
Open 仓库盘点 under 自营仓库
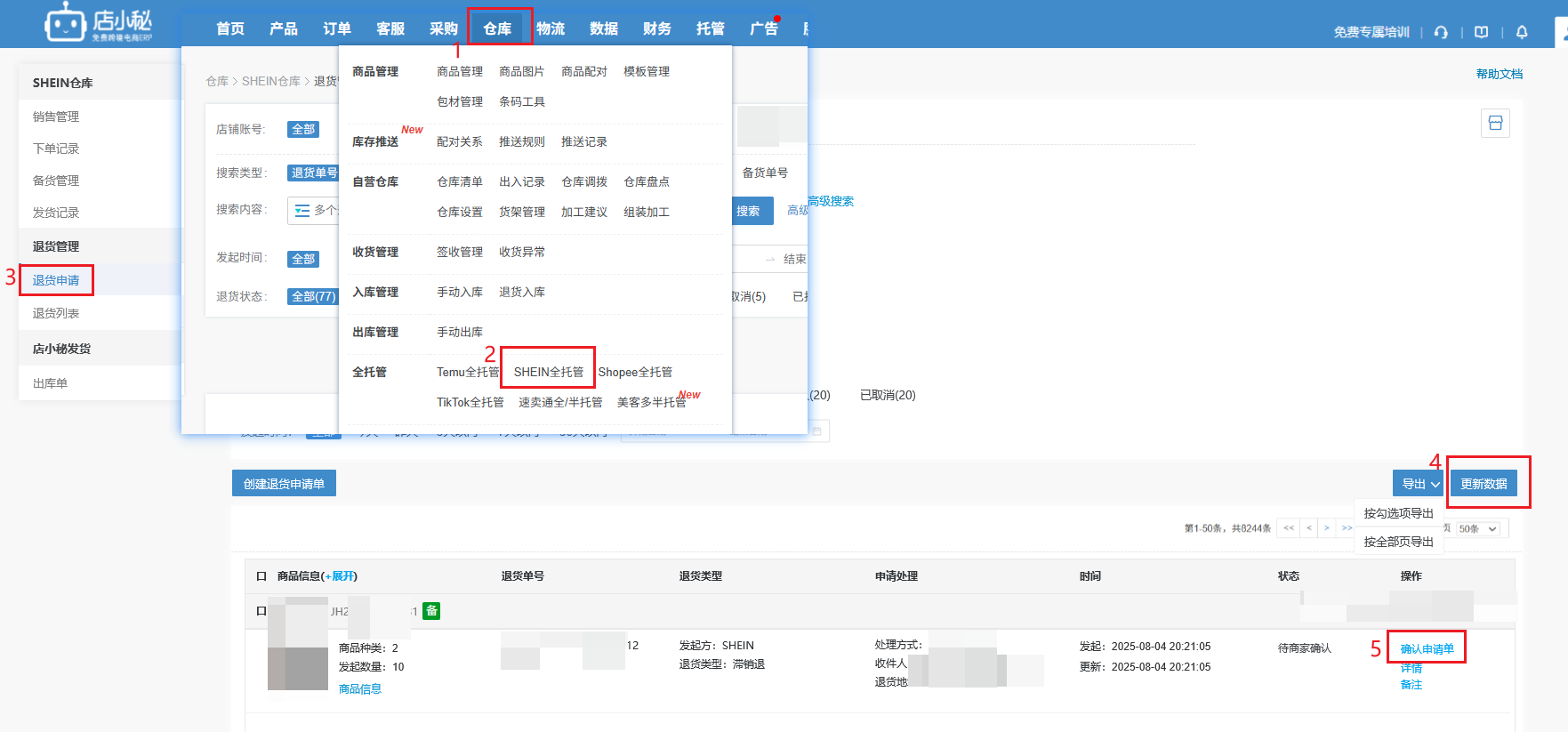point(647,181)
